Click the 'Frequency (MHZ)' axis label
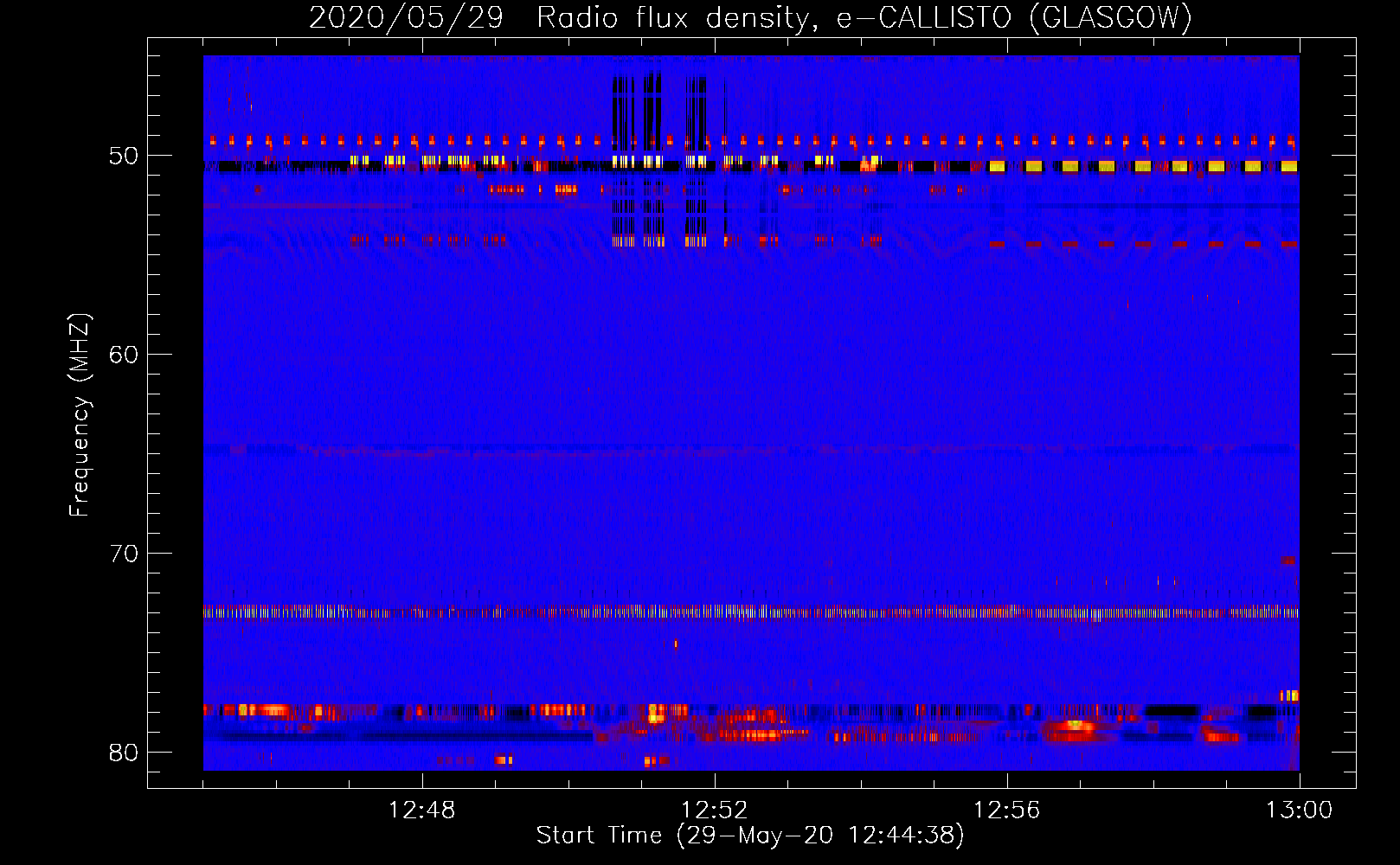 click(x=80, y=415)
